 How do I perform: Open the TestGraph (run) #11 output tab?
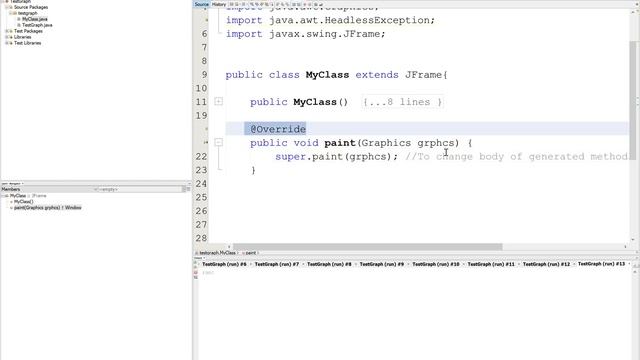491,264
